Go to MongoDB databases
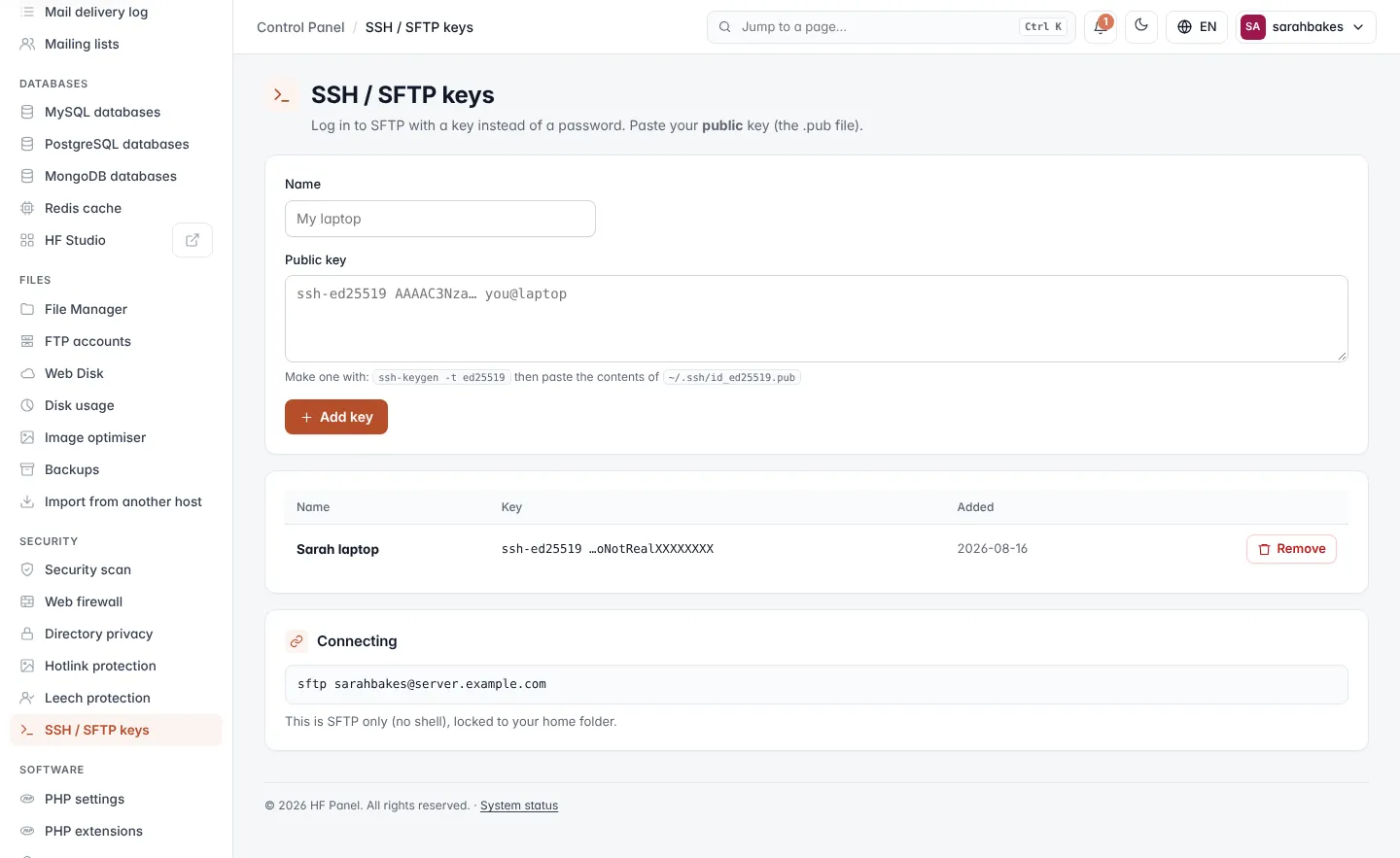The image size is (1400, 858). 116,176
